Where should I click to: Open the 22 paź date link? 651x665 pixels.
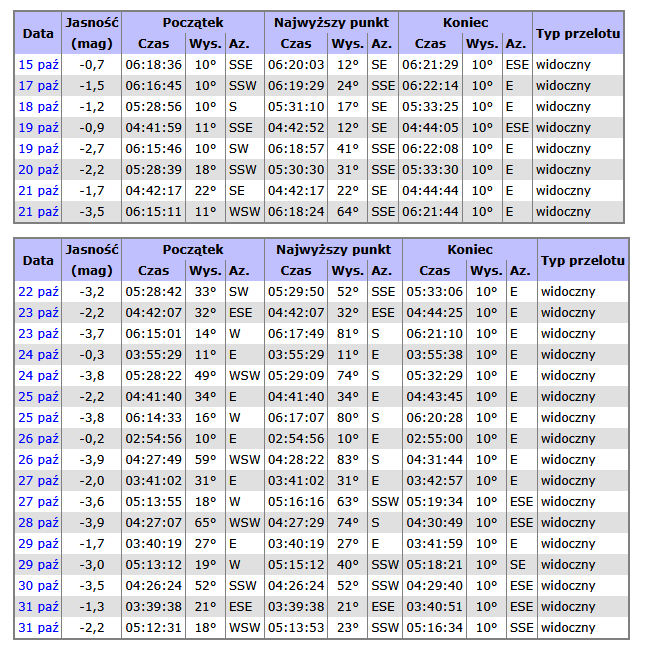[38, 291]
